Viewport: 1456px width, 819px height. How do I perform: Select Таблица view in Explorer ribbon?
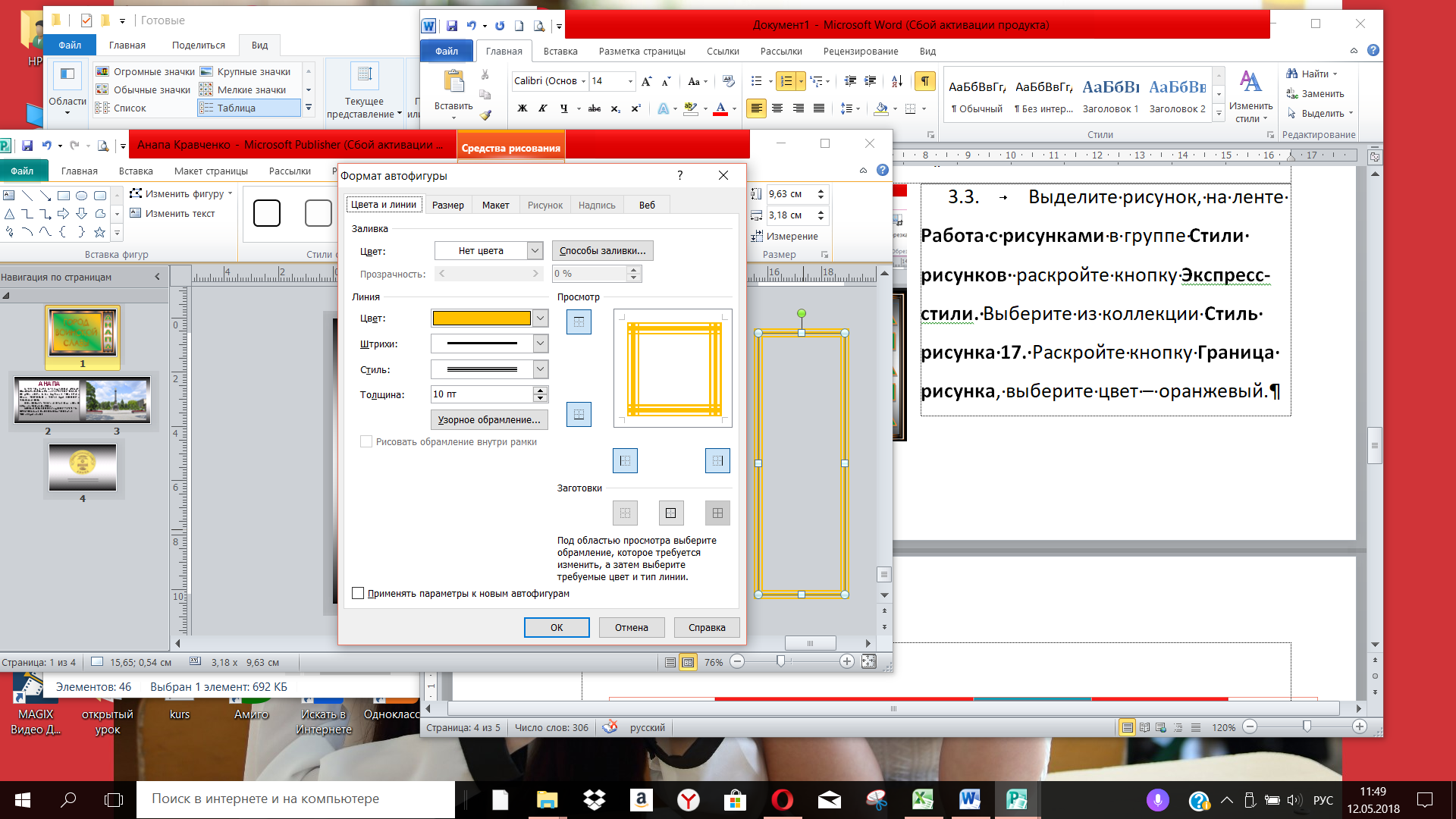point(249,108)
